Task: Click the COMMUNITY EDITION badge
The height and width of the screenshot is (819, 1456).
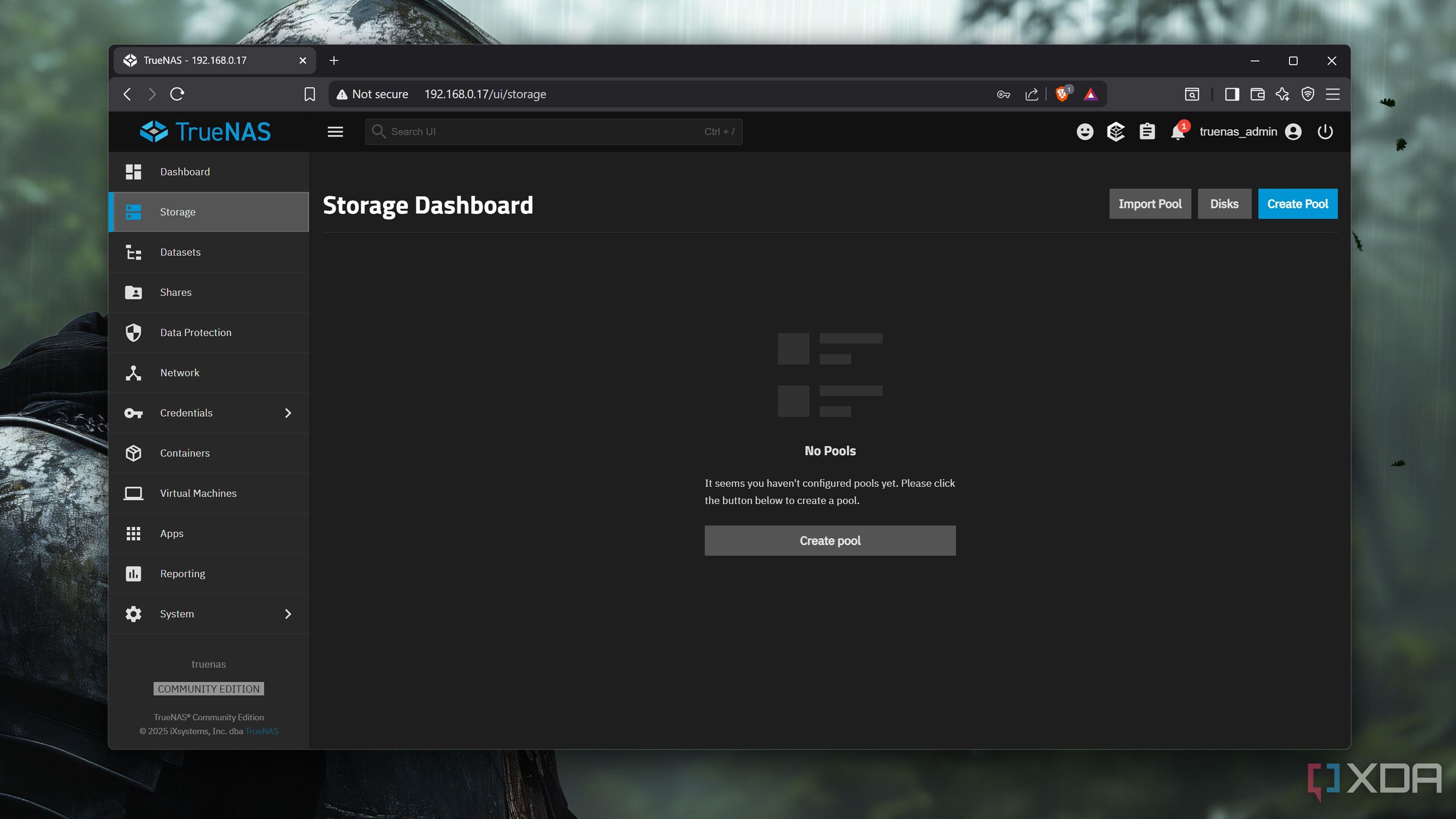Action: point(209,689)
